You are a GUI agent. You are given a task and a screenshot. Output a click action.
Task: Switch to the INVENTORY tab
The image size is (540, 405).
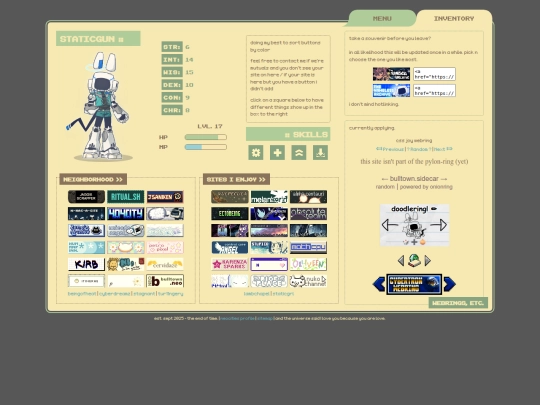[454, 18]
